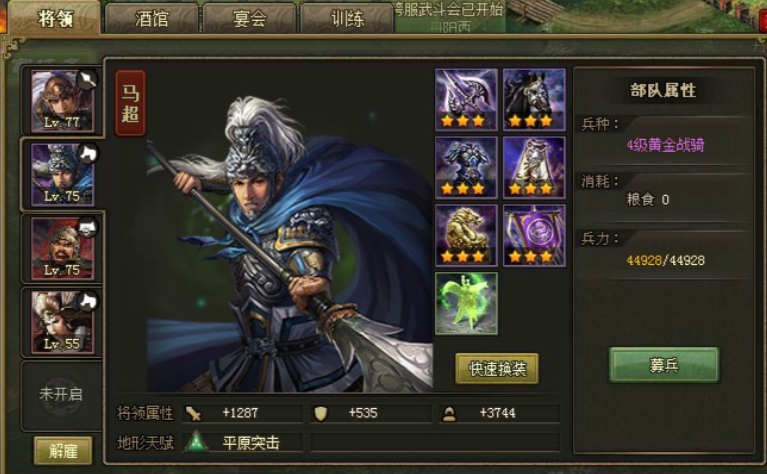Select the Lv.77 general portrait
The height and width of the screenshot is (474, 767).
tap(62, 101)
